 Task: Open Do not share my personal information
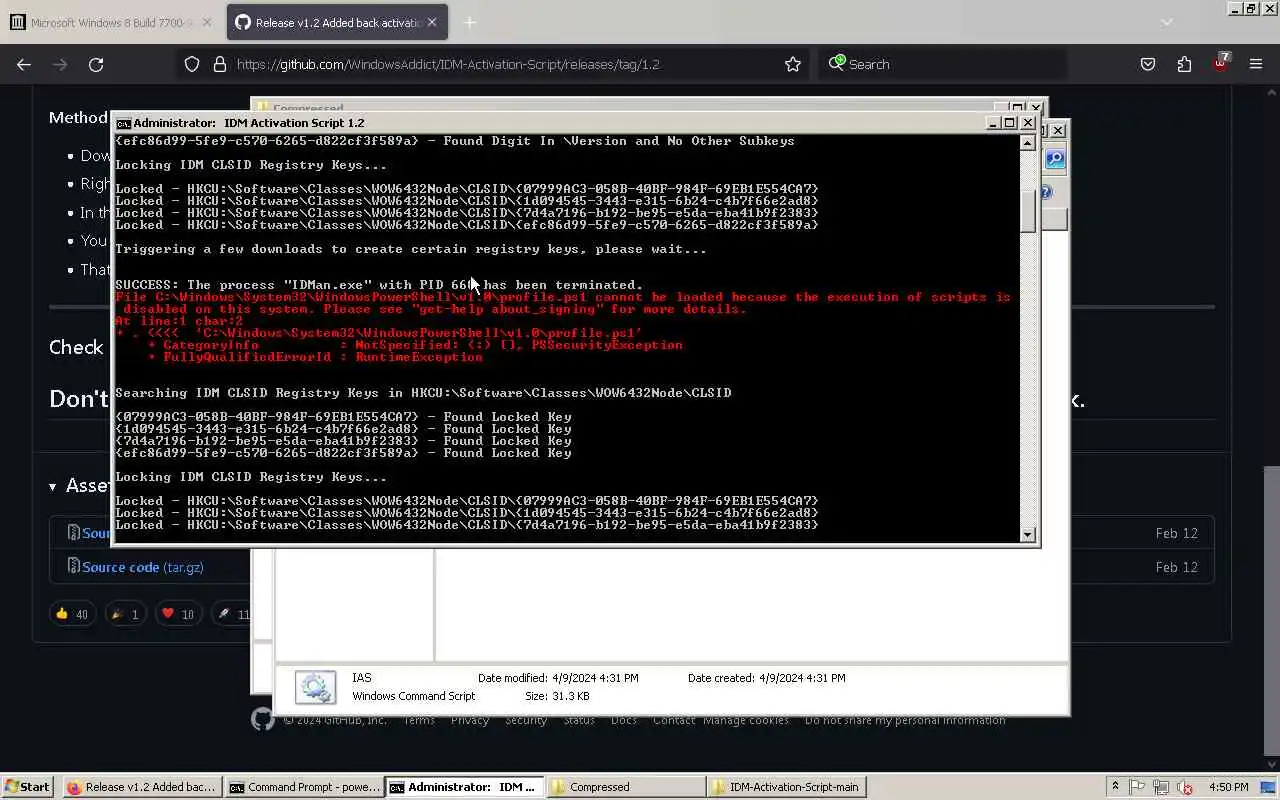(x=905, y=720)
